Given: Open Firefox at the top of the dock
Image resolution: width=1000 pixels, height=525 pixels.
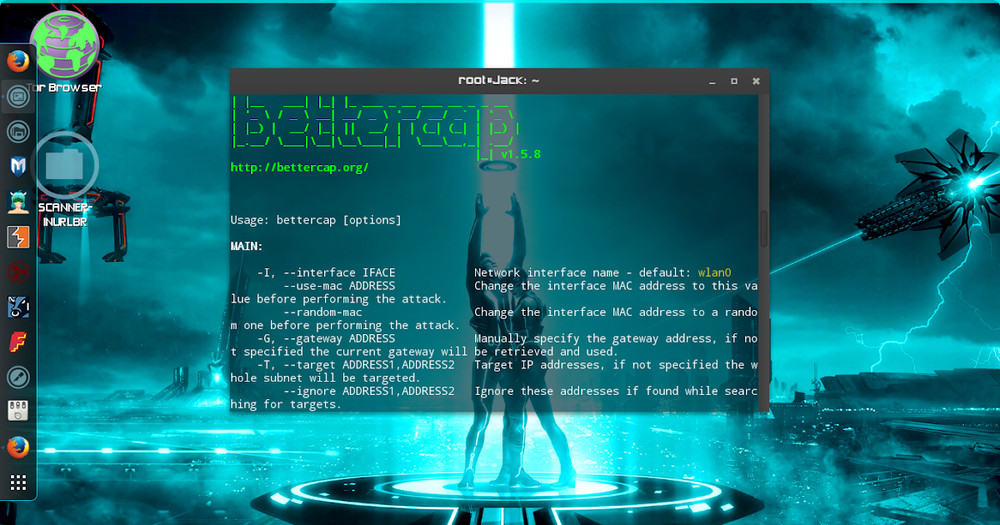Looking at the screenshot, I should pos(18,62).
